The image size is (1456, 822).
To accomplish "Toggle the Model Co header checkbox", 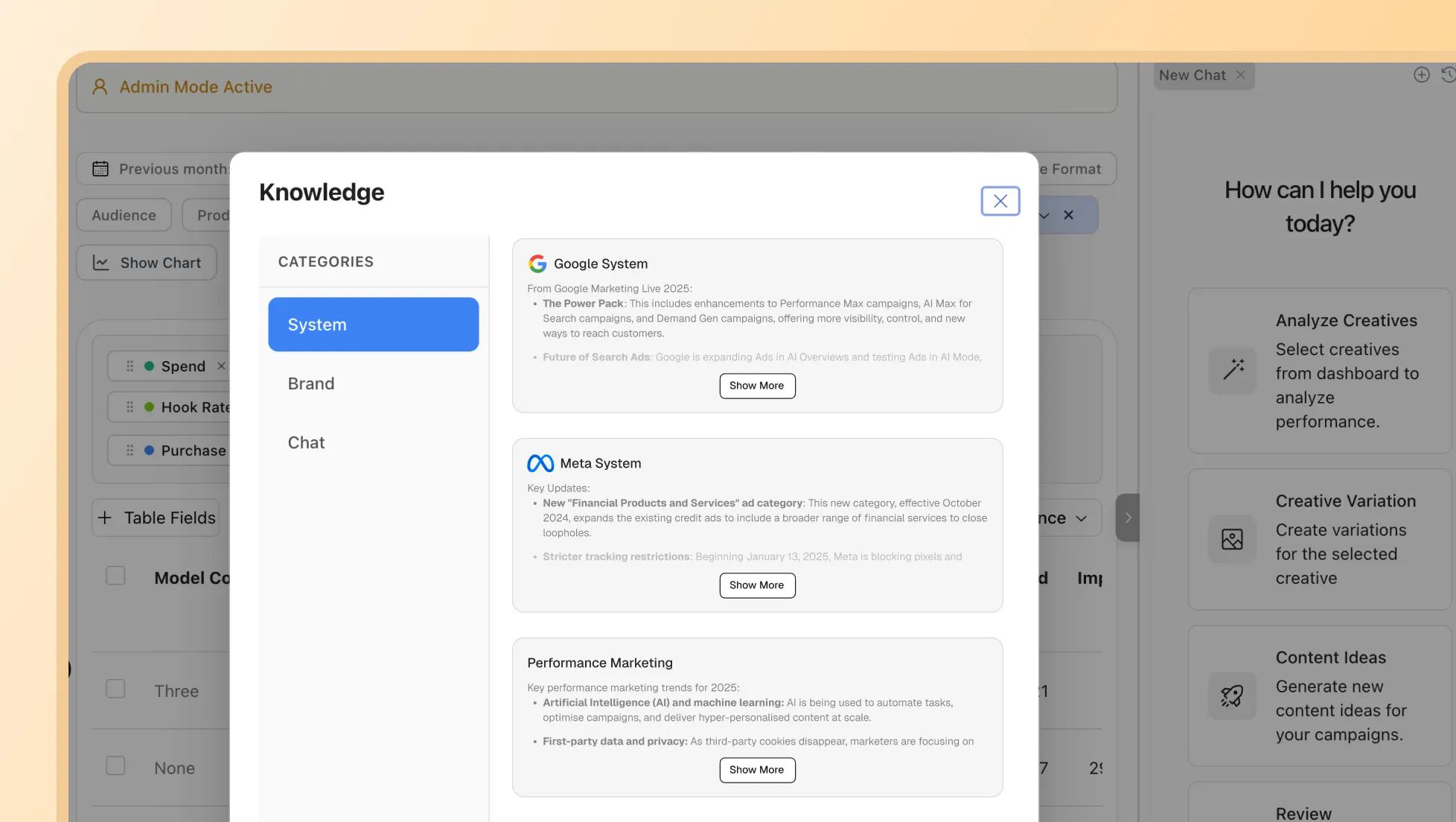I will point(115,576).
